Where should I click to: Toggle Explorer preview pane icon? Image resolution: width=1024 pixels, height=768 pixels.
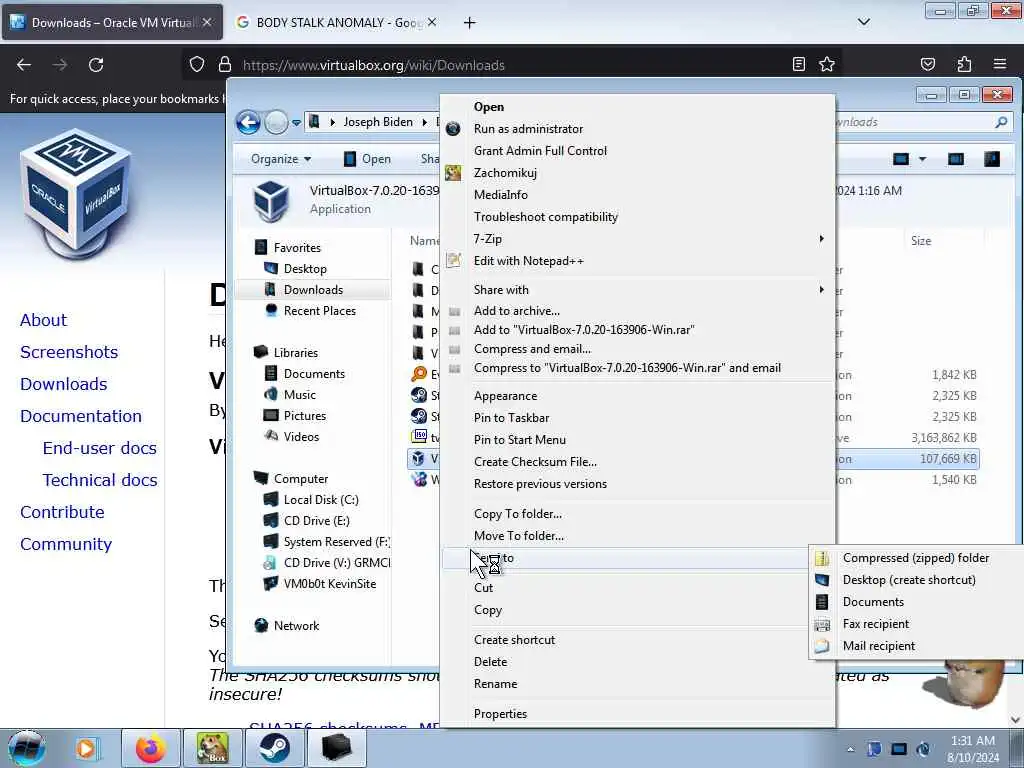tap(955, 159)
